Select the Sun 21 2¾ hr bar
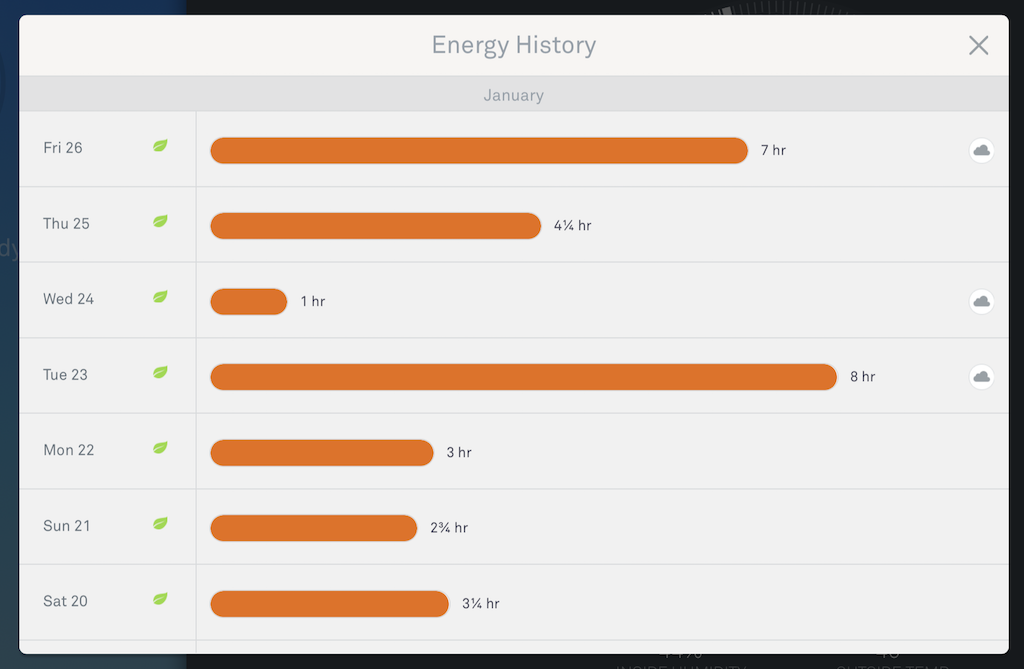 tap(313, 528)
